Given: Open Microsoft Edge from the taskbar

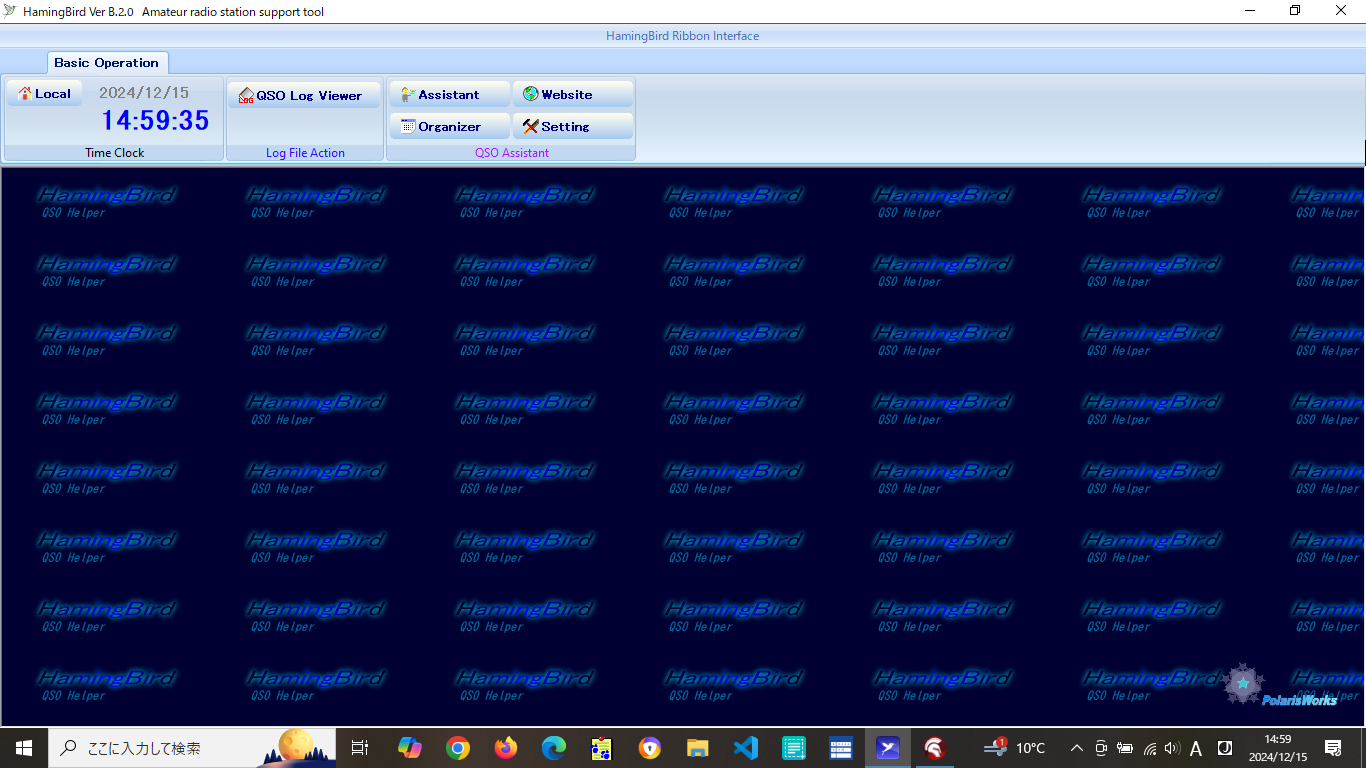Looking at the screenshot, I should tap(554, 748).
